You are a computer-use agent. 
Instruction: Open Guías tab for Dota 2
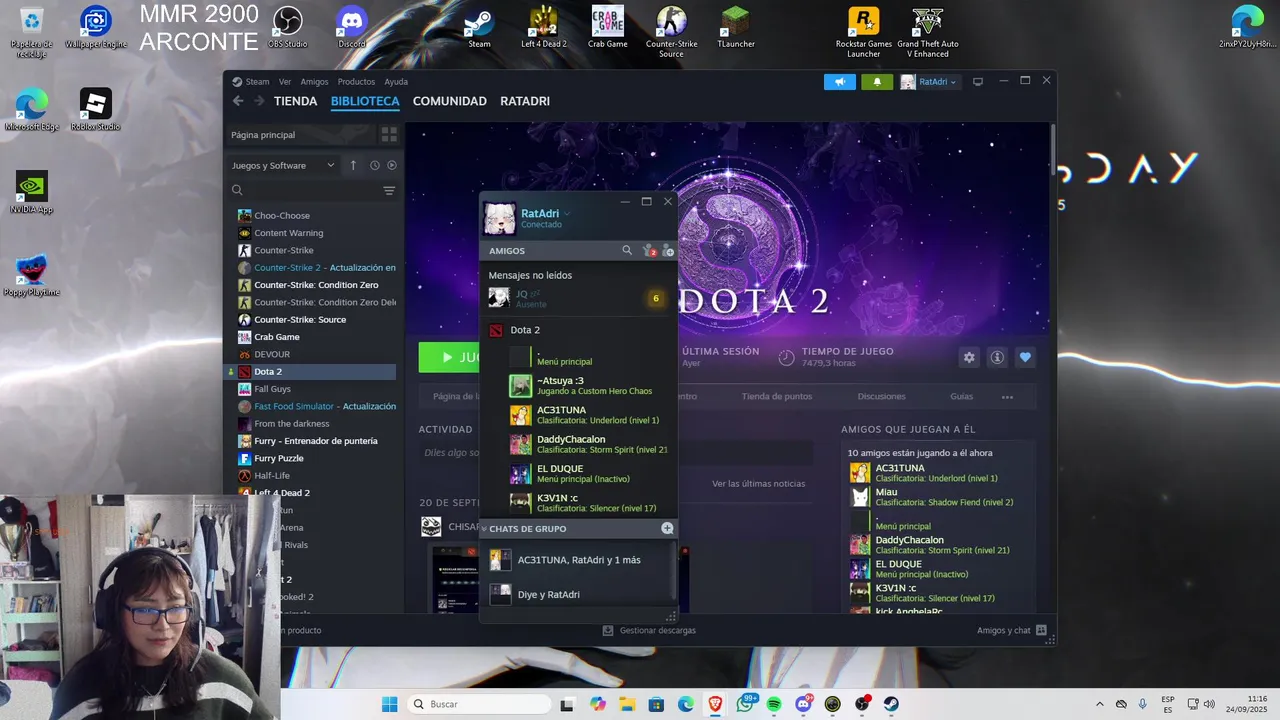[961, 397]
